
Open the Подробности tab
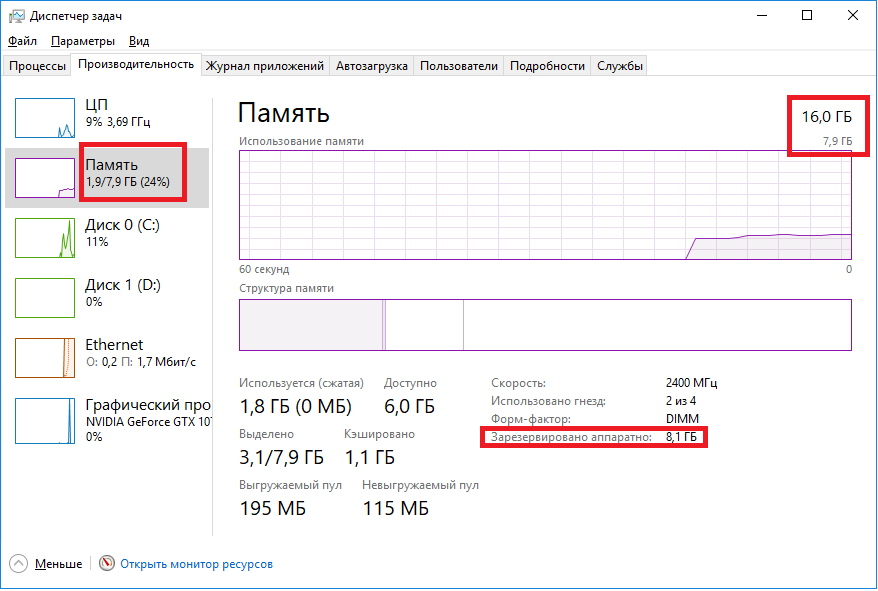point(546,64)
